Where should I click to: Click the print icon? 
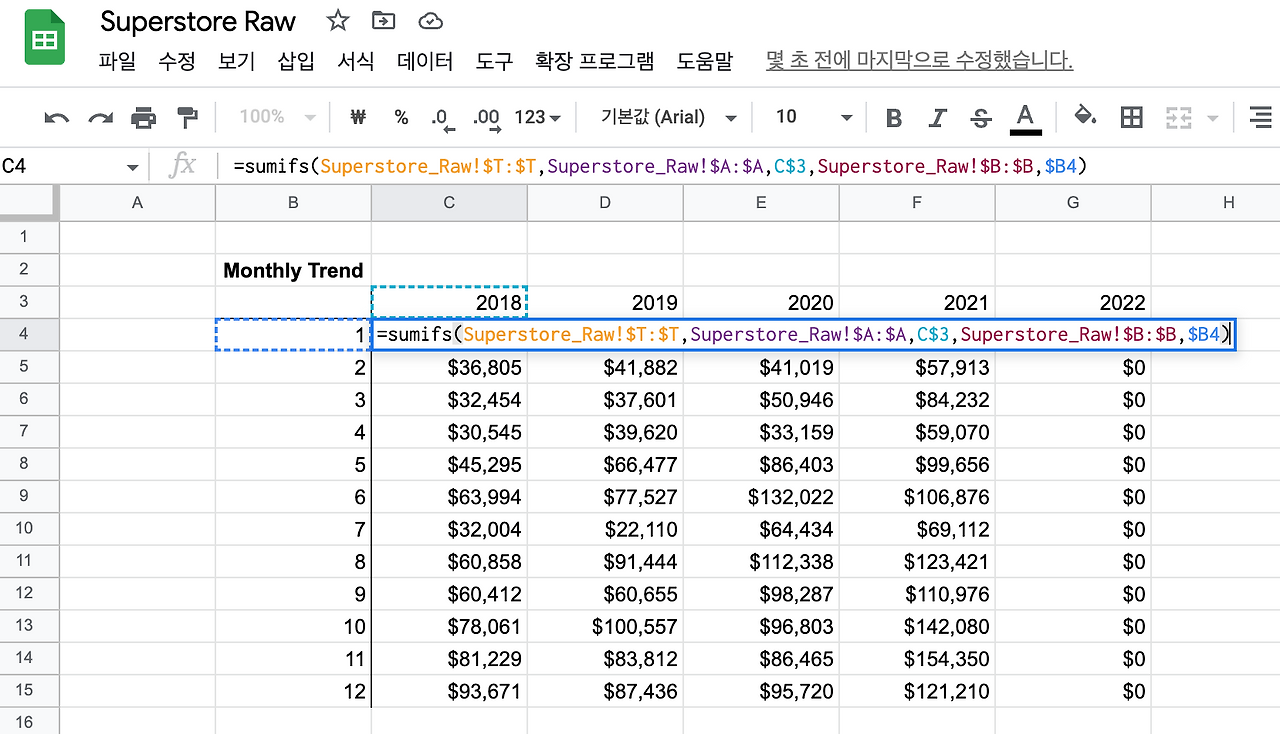pyautogui.click(x=143, y=117)
